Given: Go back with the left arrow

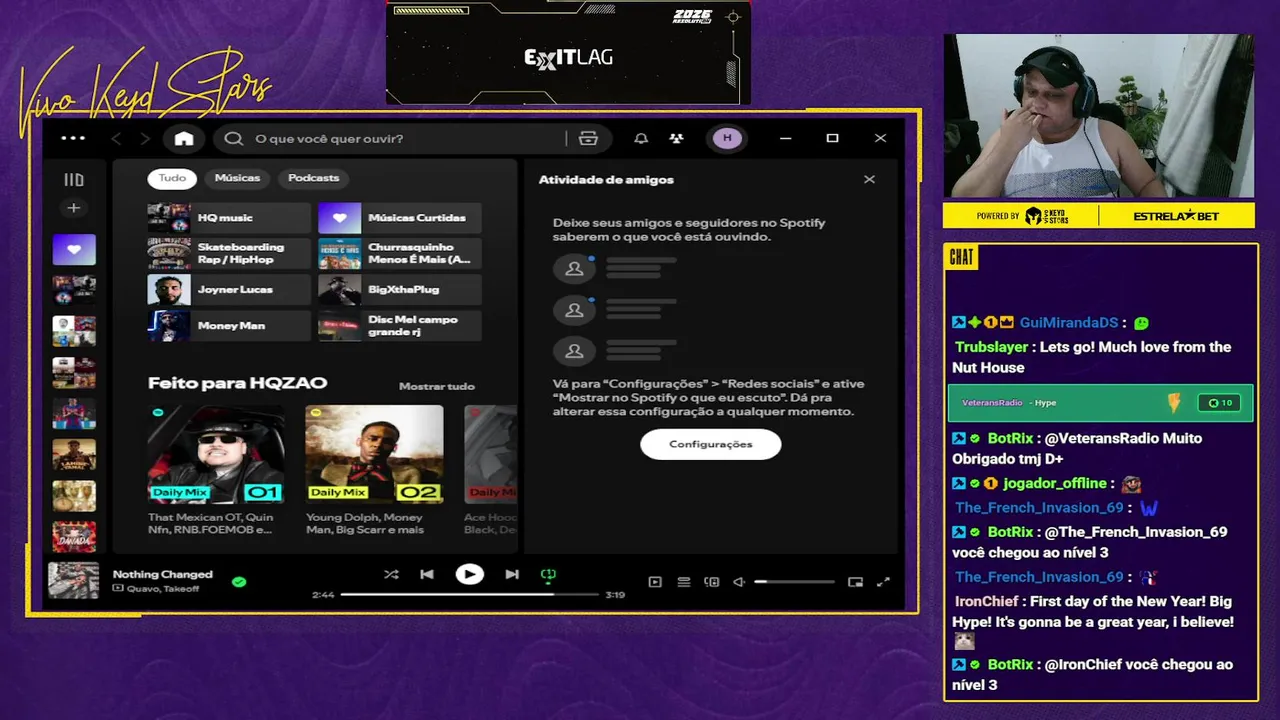Looking at the screenshot, I should point(116,138).
